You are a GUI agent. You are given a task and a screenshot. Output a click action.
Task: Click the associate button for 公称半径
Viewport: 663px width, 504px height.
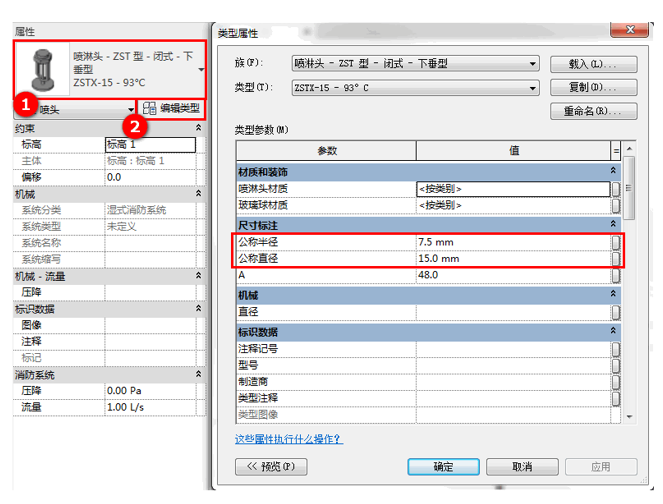pos(616,242)
